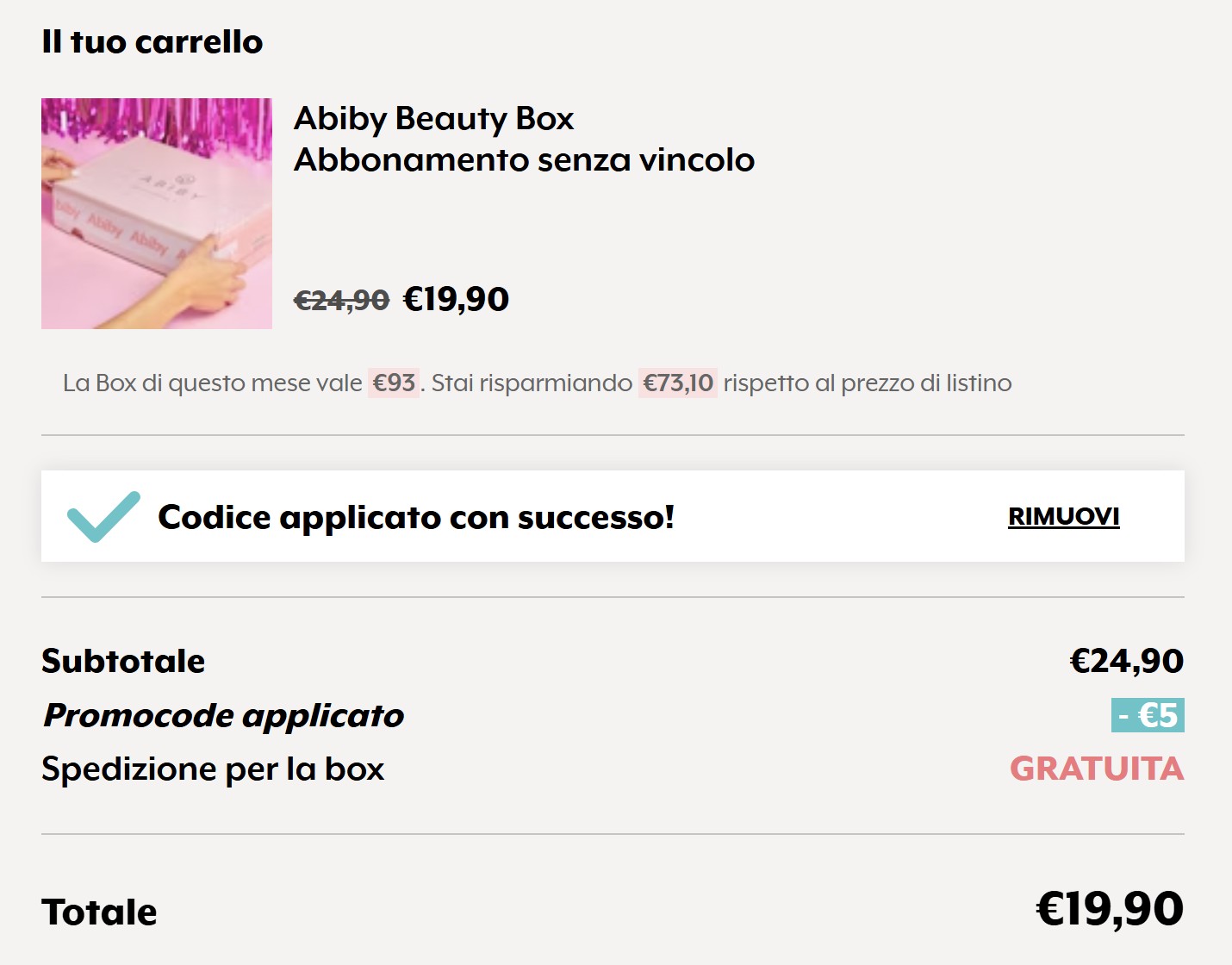Click 'rispetto al prezzo di listino' text
This screenshot has width=1232, height=965.
coord(867,383)
